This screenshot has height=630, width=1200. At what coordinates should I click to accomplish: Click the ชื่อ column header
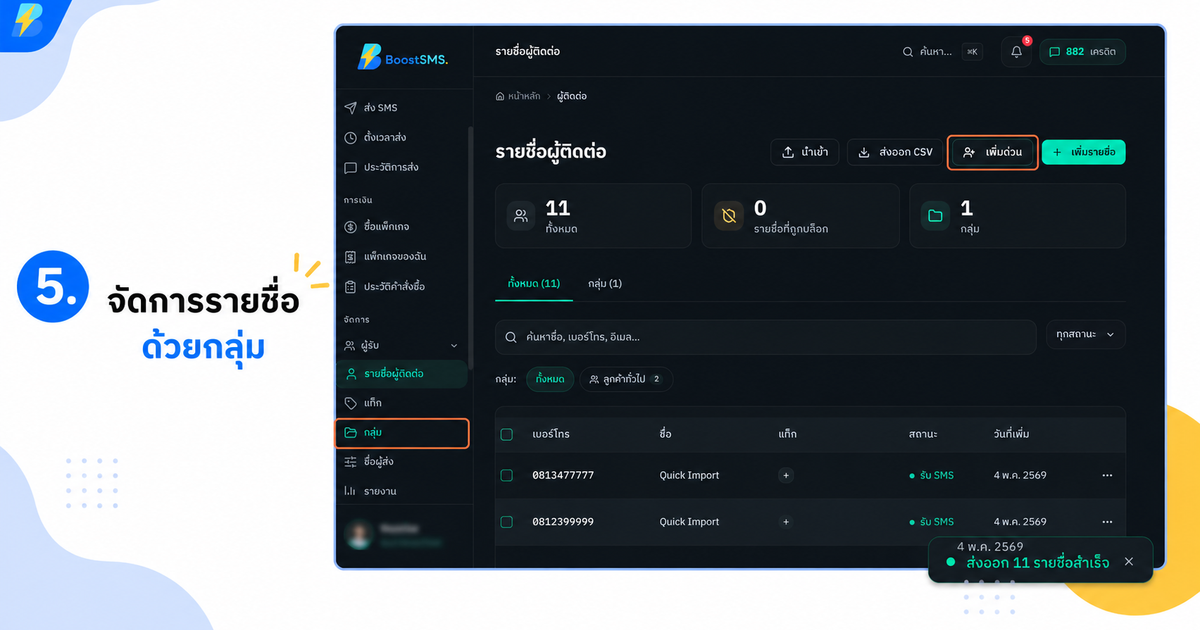pyautogui.click(x=665, y=434)
